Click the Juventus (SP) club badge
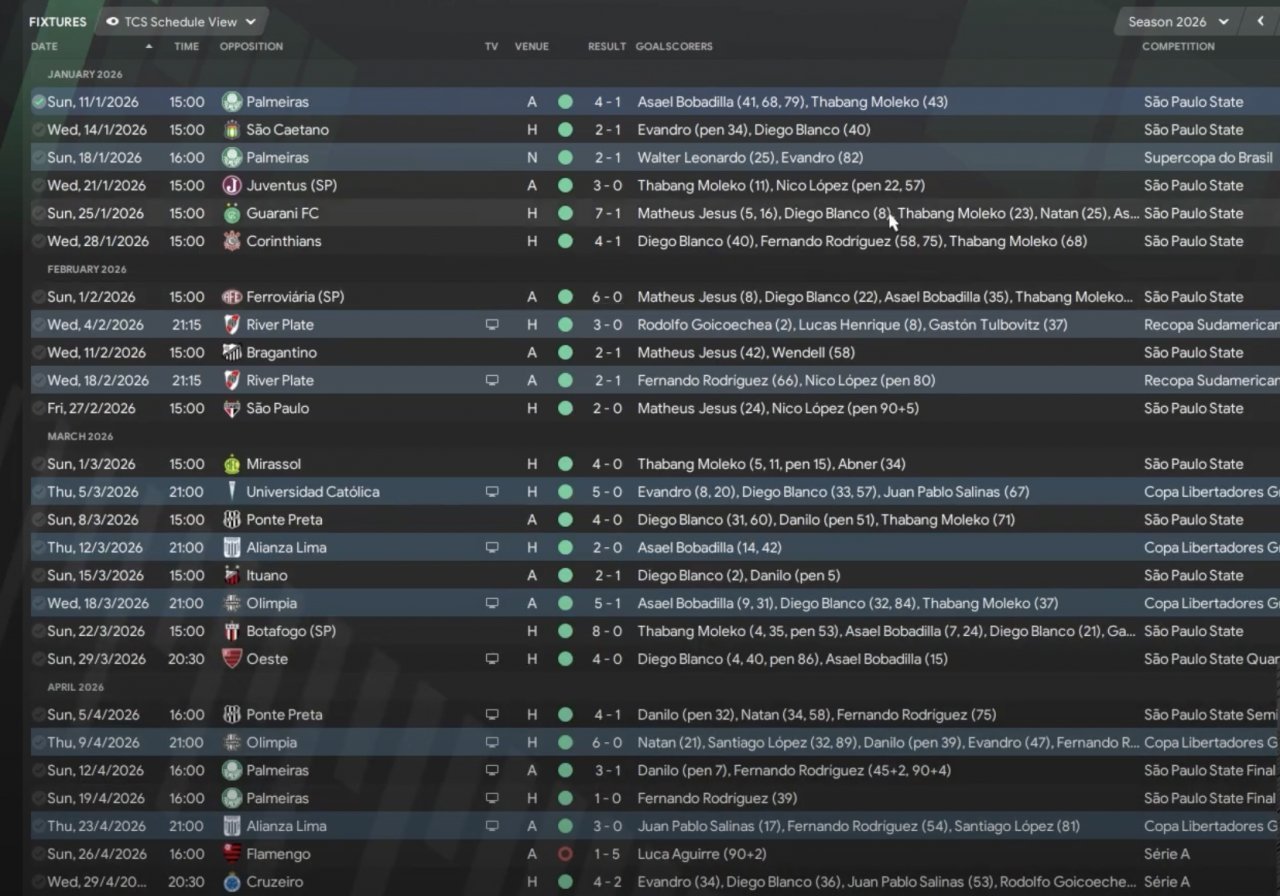The image size is (1280, 896). [231, 186]
